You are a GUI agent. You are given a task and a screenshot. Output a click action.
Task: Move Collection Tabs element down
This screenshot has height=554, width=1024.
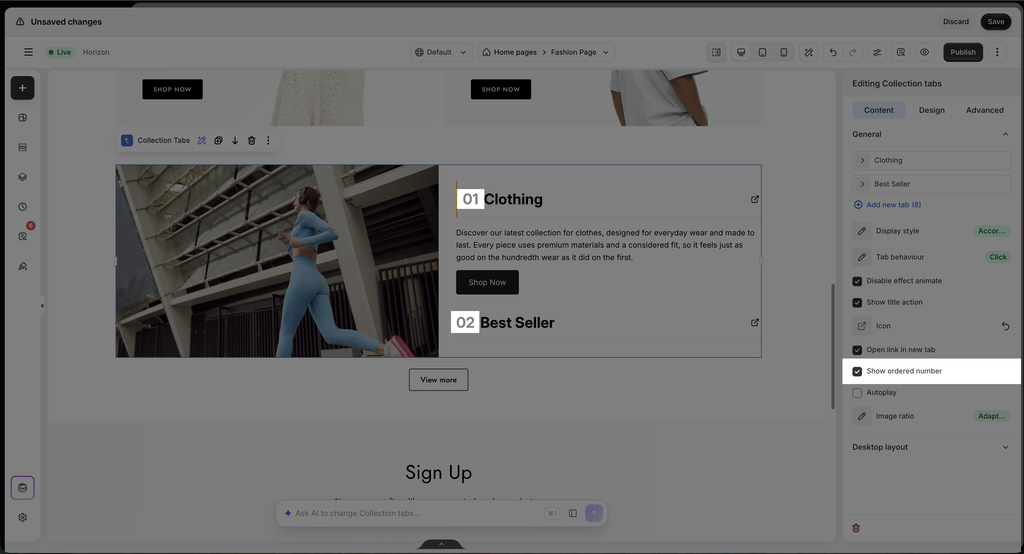(235, 140)
